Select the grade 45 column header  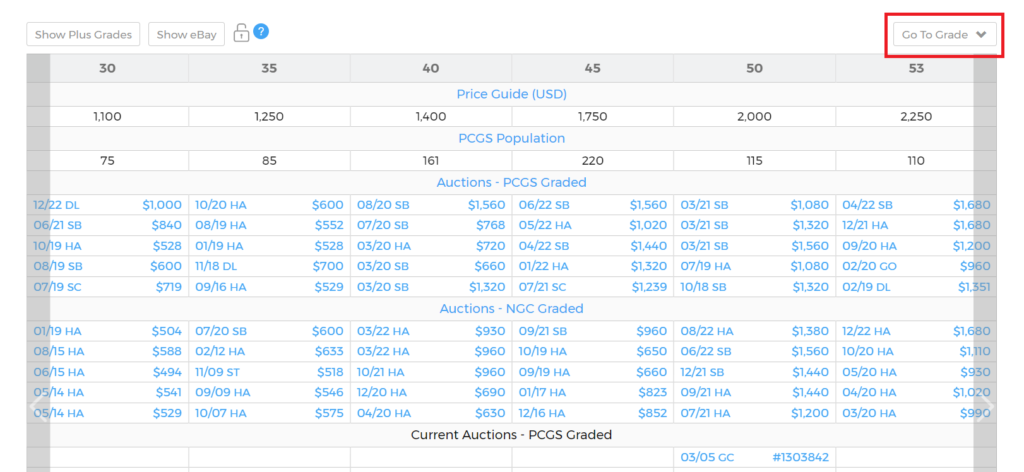592,68
